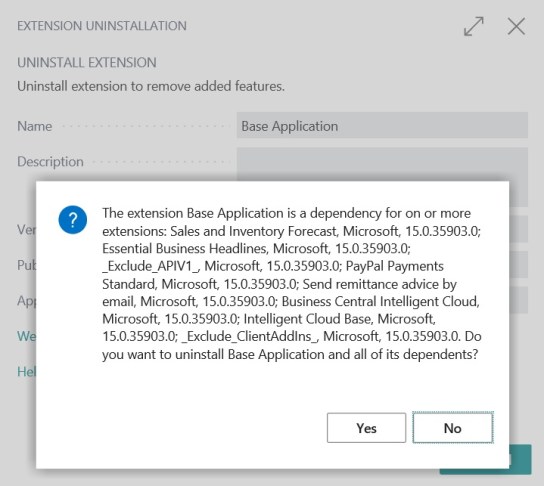
Task: Select the Name field showing Base Application
Action: coord(382,125)
